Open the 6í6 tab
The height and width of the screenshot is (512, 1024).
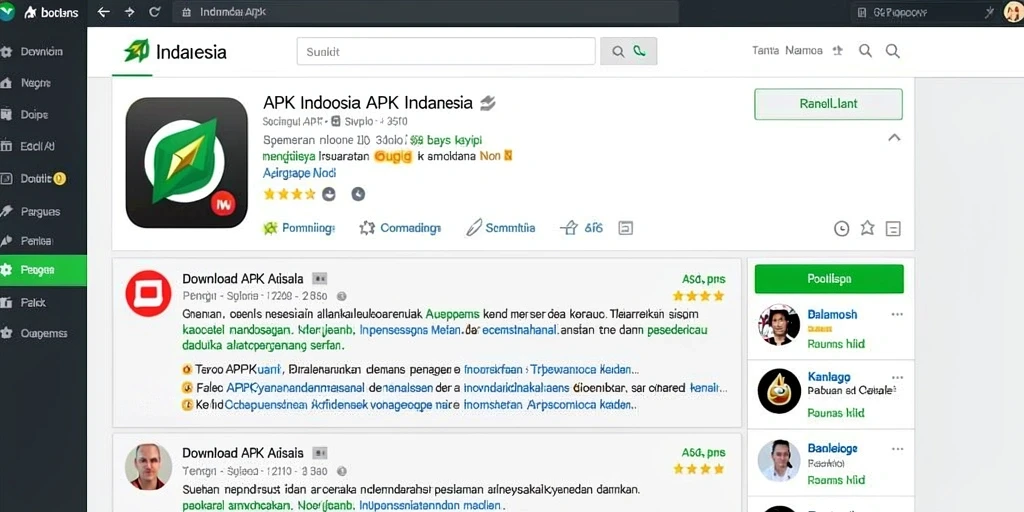point(582,228)
